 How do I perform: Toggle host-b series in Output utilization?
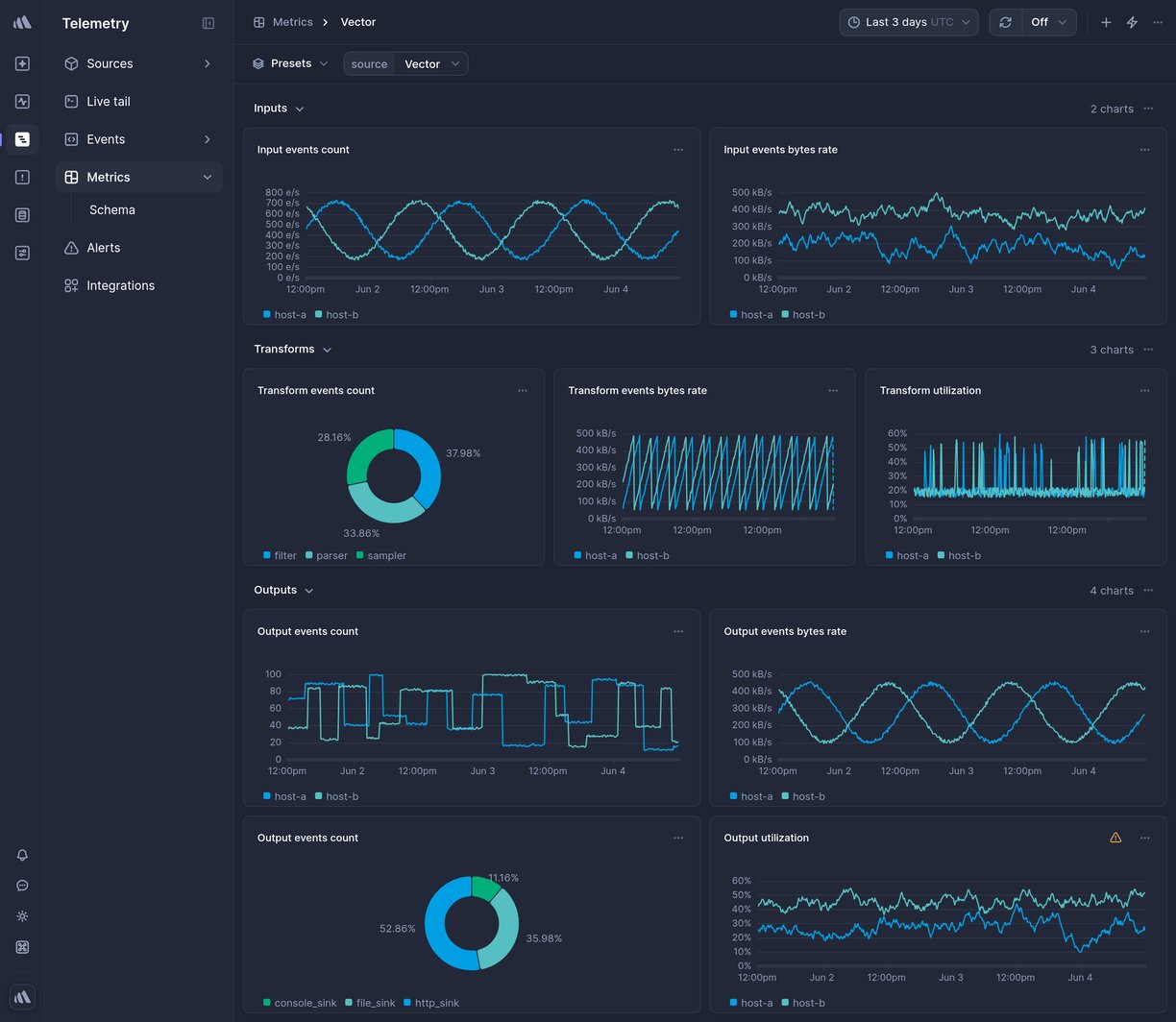click(x=803, y=1003)
